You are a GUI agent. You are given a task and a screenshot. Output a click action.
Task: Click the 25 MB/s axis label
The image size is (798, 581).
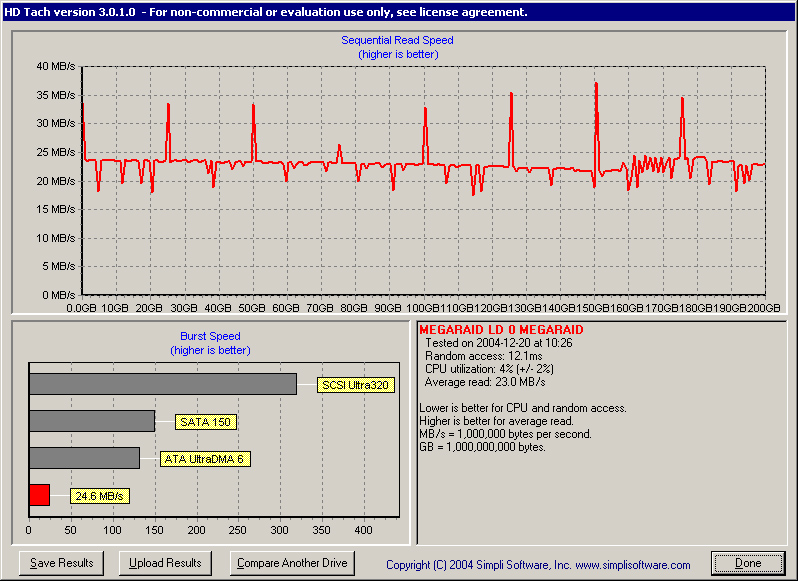(55, 152)
